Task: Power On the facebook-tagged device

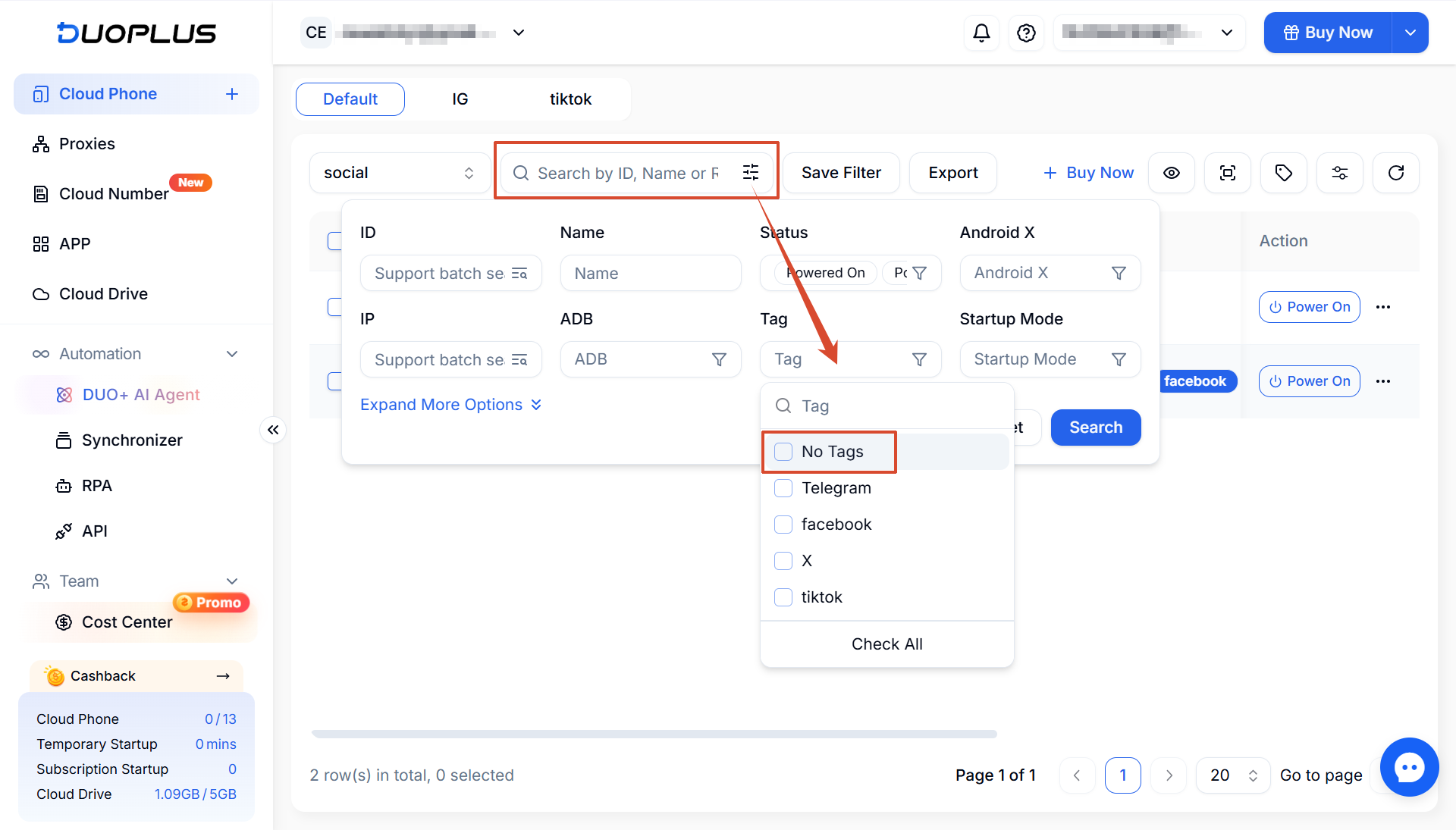Action: point(1310,381)
